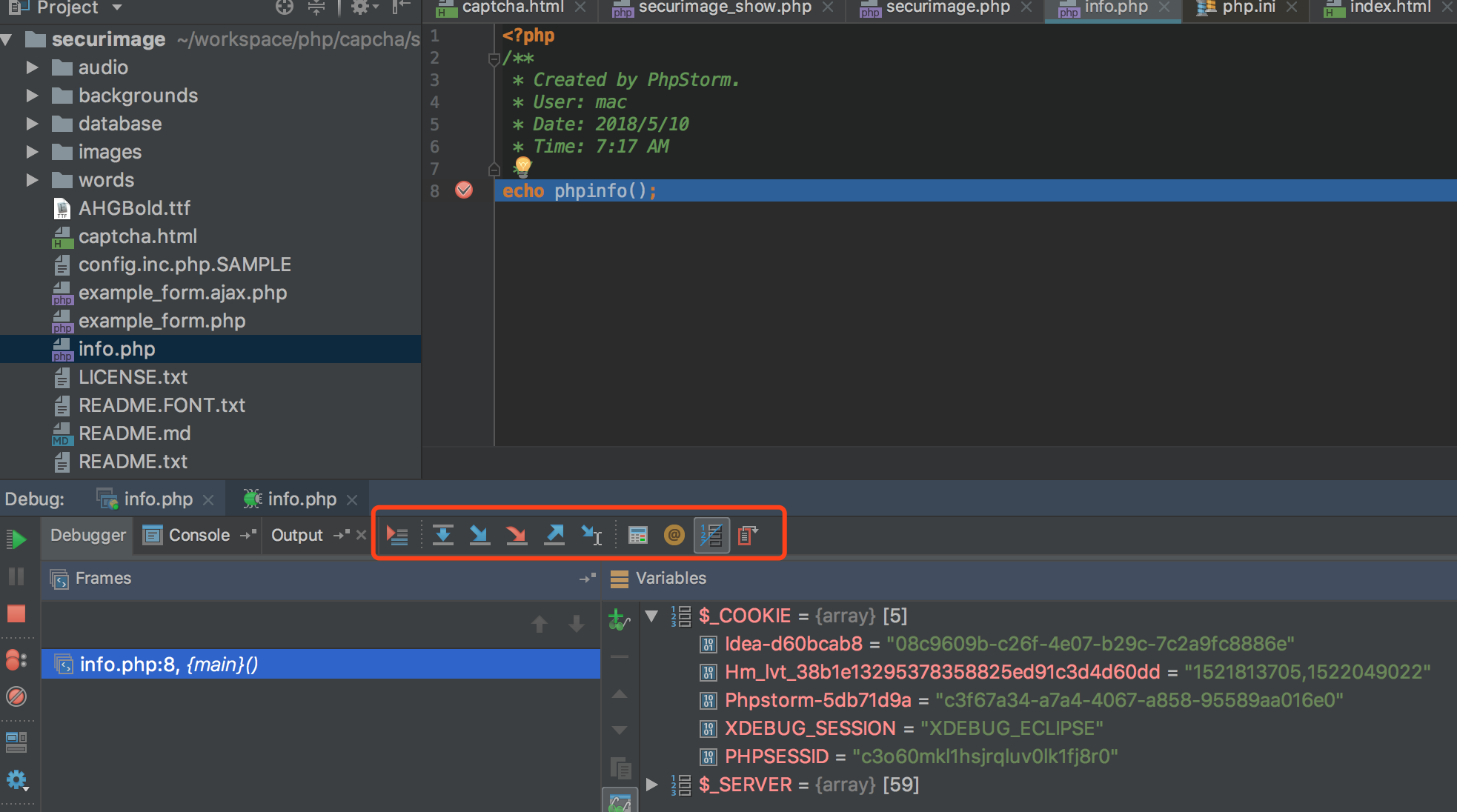1457x812 pixels.
Task: Toggle Mute Breakpoints in debug sidebar
Action: [x=16, y=696]
